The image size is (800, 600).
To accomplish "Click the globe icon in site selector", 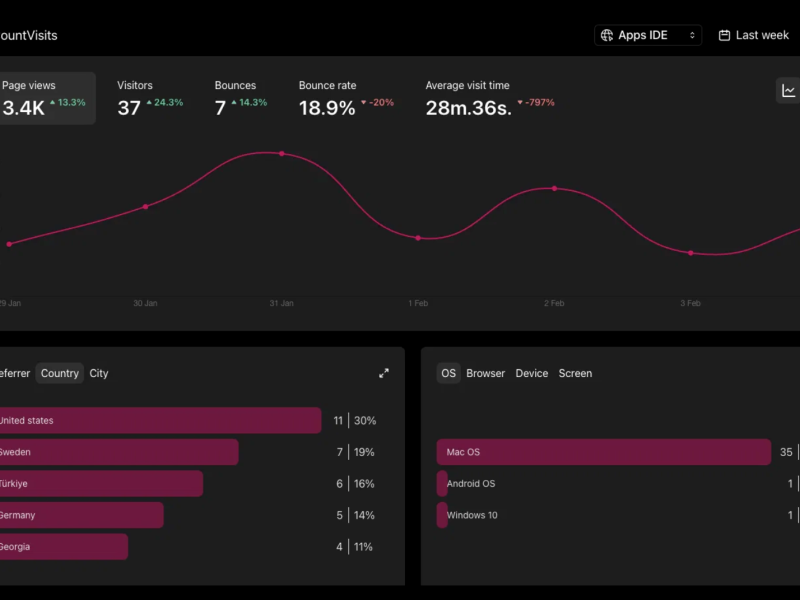I will point(607,35).
